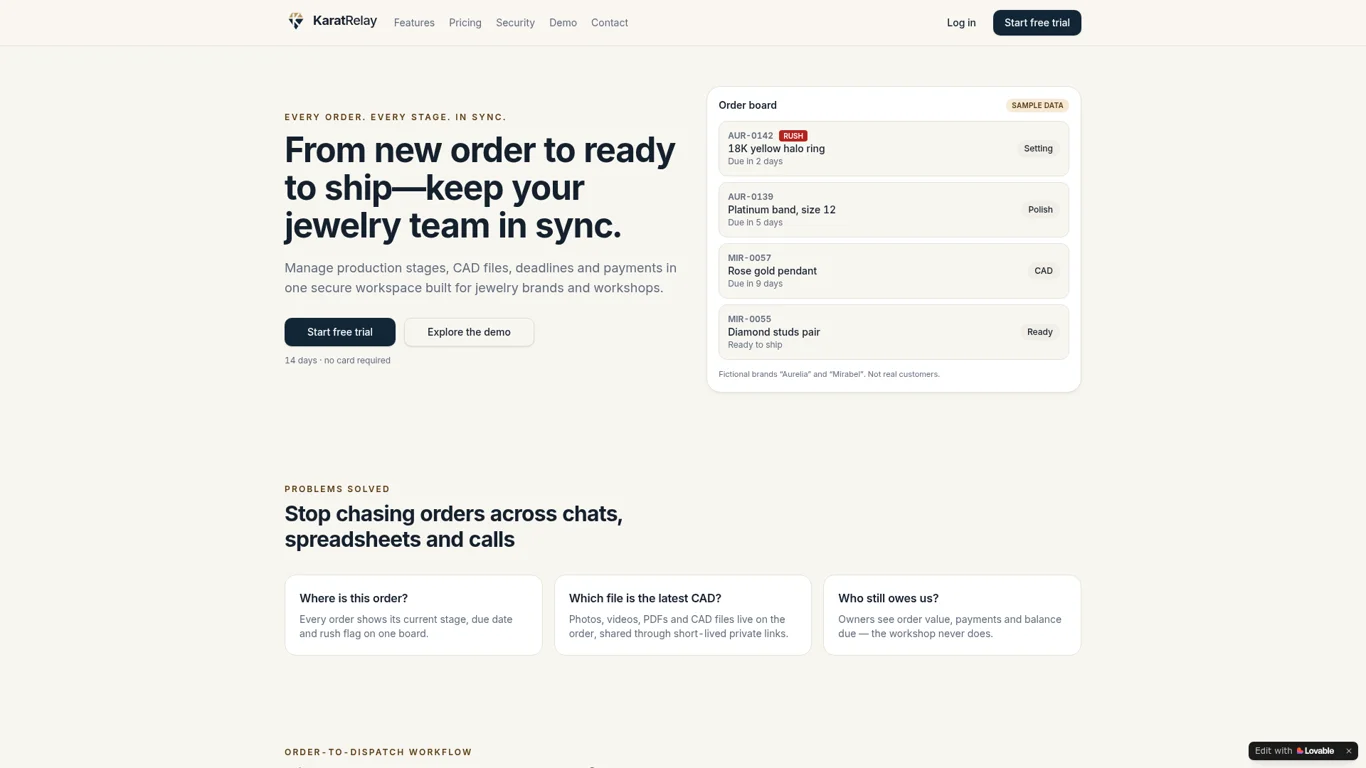Image resolution: width=1366 pixels, height=768 pixels.
Task: Click the hero Start free trial button
Action: 340,332
